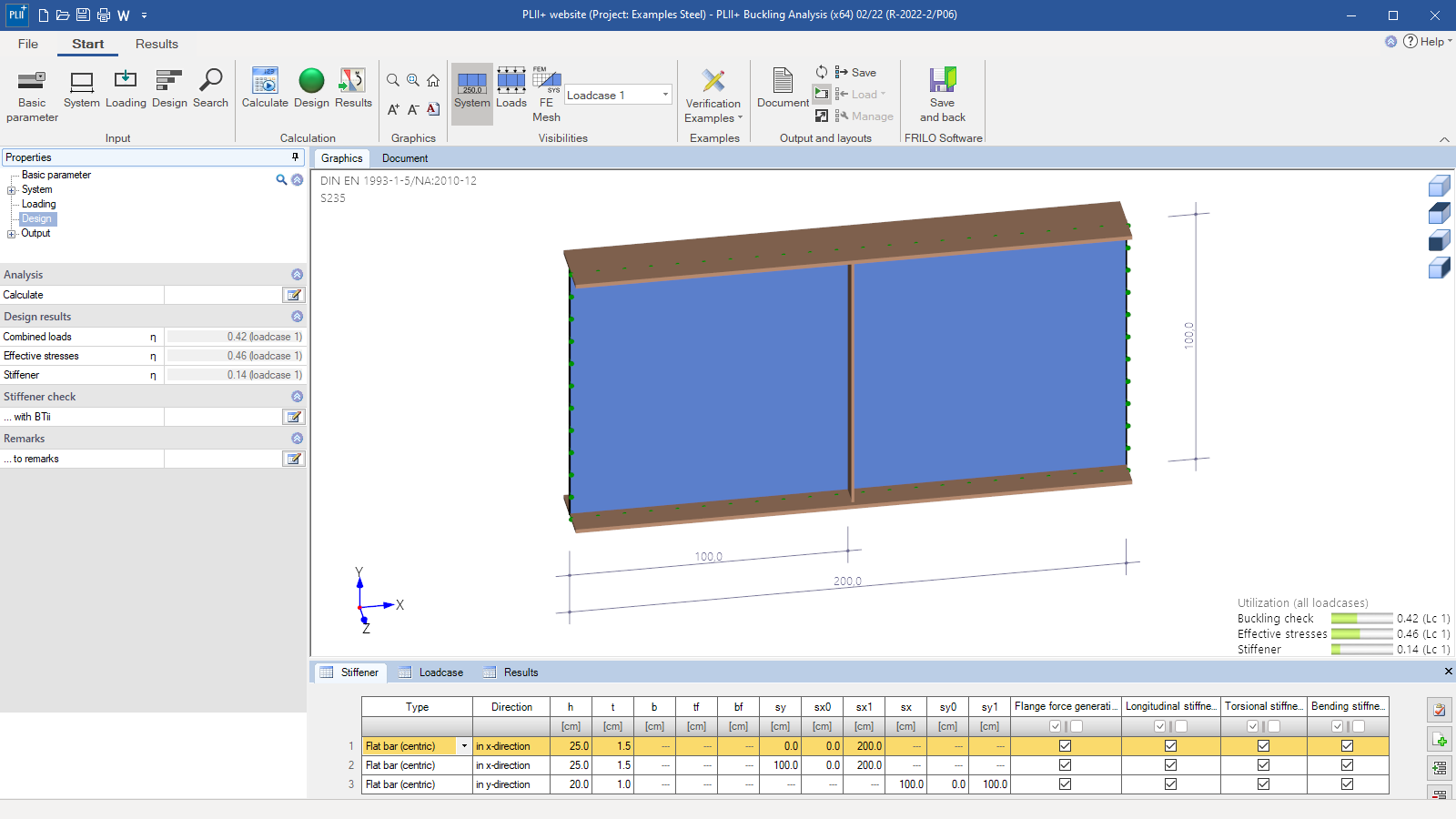Collapse the Remarks section
This screenshot has height=819, width=1456.
[x=297, y=439]
